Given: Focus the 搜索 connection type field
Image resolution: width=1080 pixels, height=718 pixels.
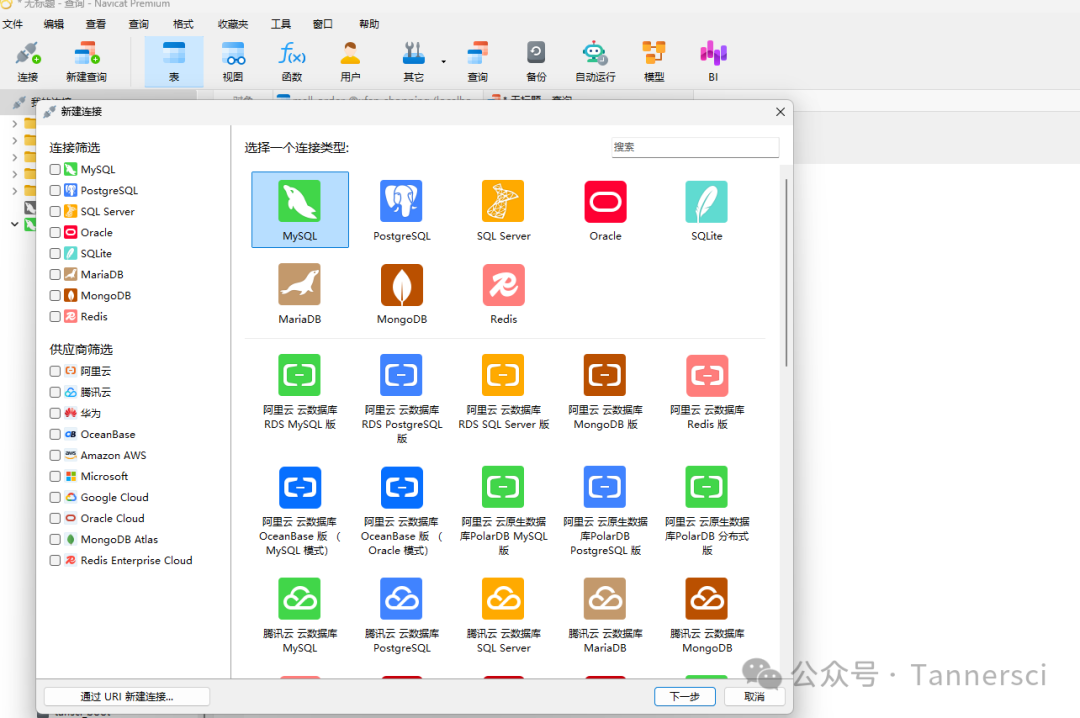Looking at the screenshot, I should click(695, 147).
